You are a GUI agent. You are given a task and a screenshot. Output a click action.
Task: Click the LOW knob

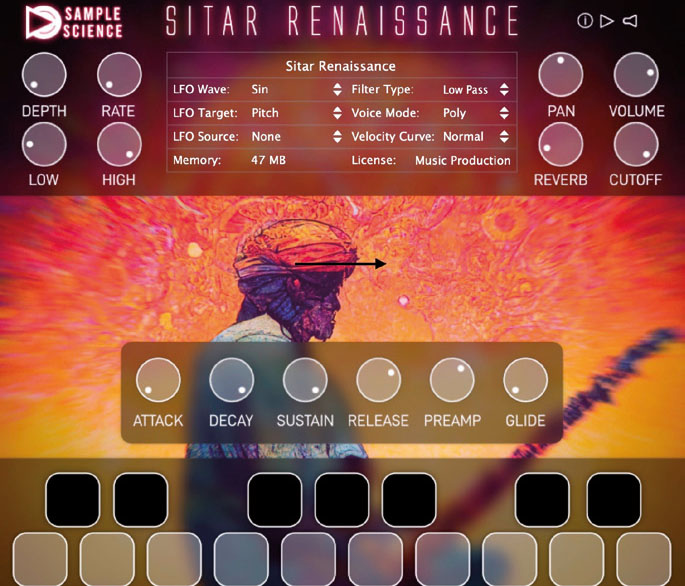pos(44,144)
